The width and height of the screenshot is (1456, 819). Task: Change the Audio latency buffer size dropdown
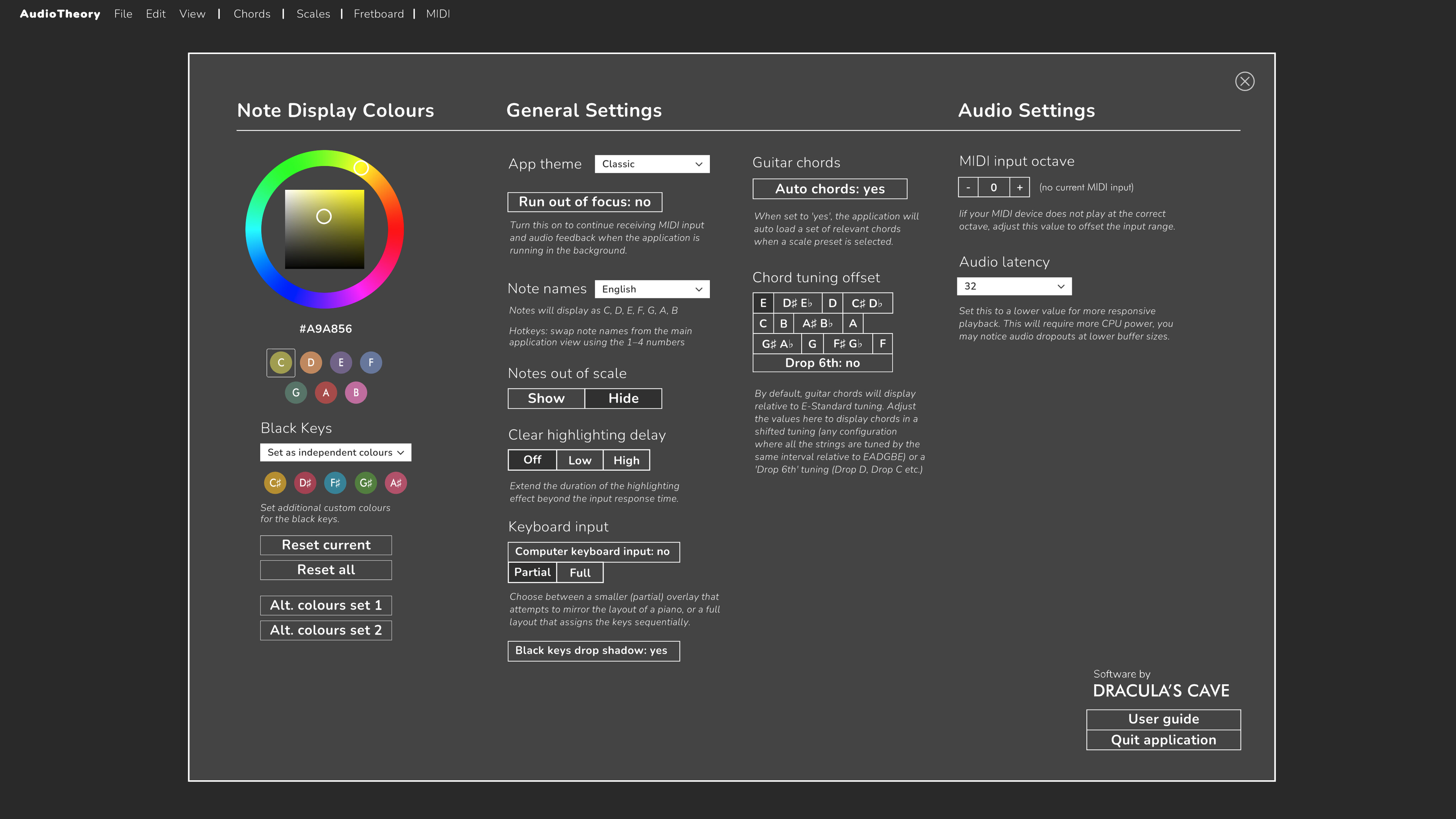(1013, 286)
